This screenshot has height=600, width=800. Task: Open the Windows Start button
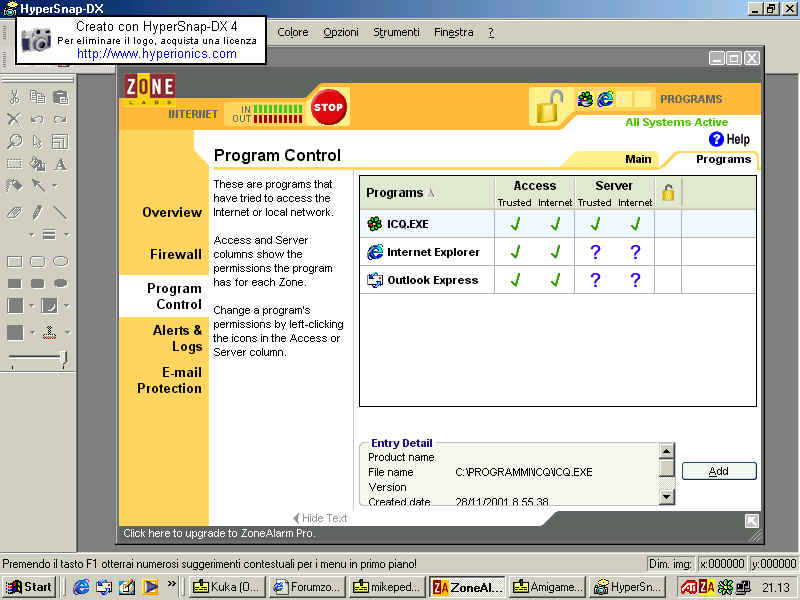(x=29, y=587)
